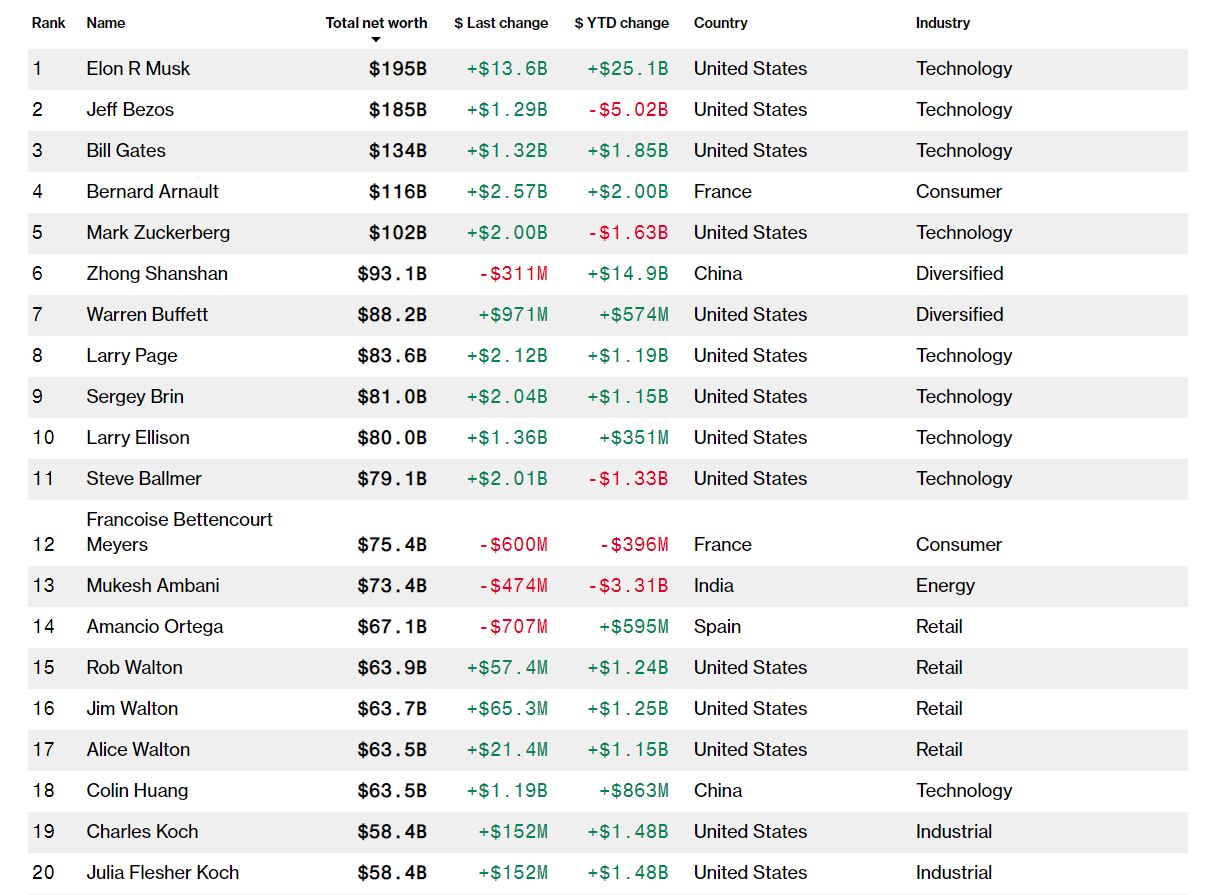Sort table by $ YTD change header
The image size is (1208, 895).
(621, 22)
